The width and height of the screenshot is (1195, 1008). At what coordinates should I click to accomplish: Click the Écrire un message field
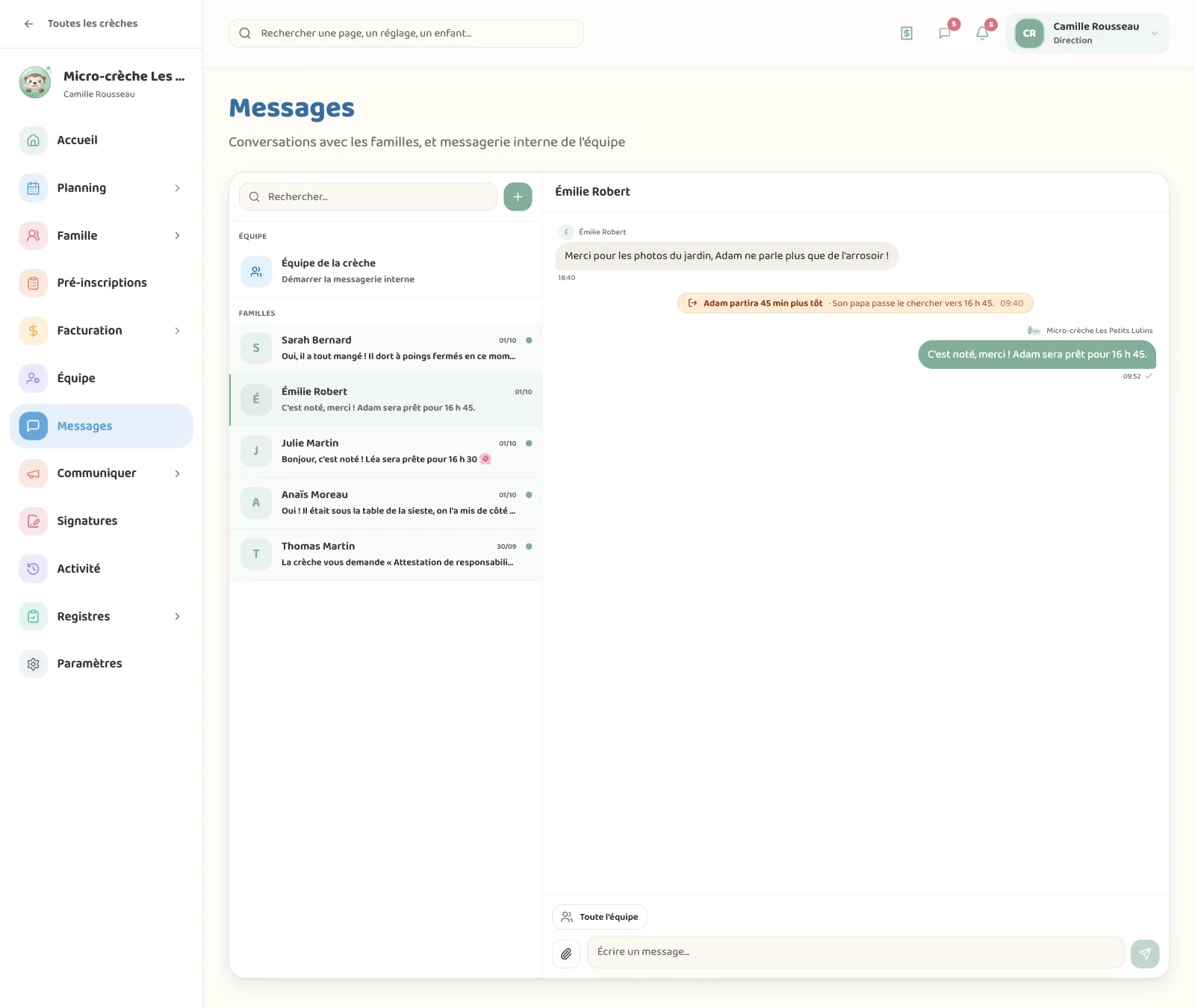pos(856,952)
